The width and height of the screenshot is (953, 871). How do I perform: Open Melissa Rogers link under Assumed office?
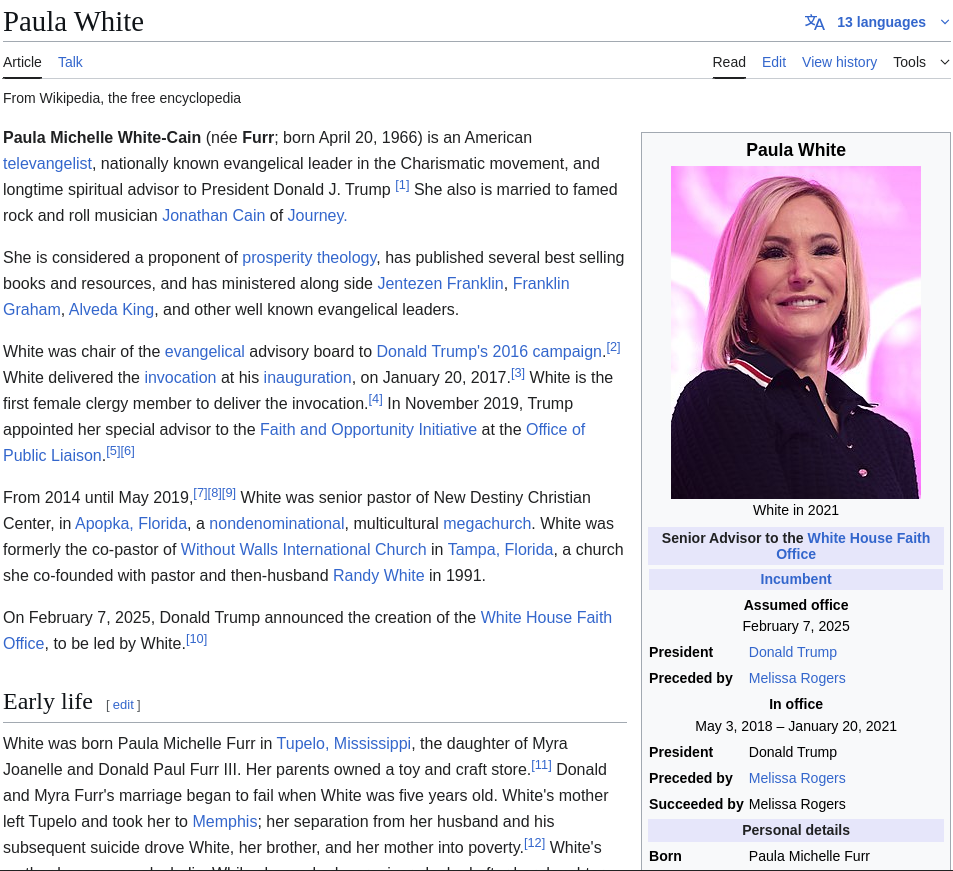(x=797, y=678)
